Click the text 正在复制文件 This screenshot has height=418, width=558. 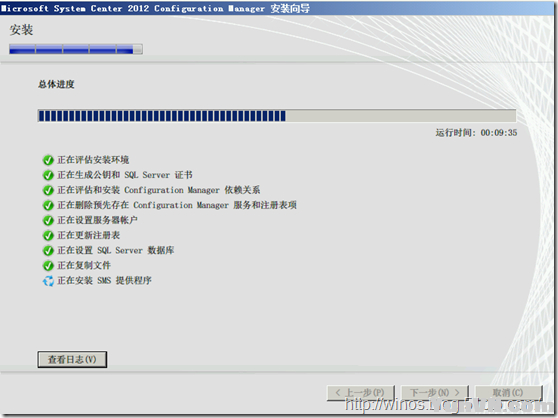pyautogui.click(x=84, y=265)
